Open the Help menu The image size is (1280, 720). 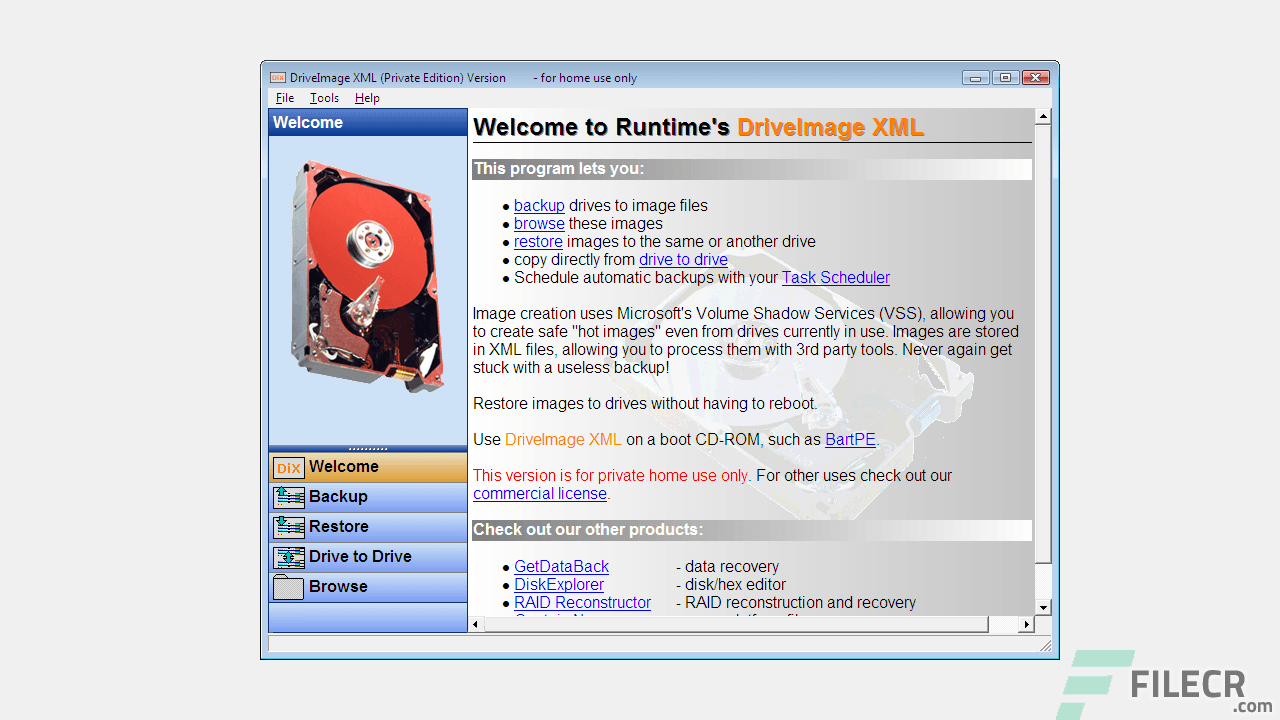click(x=367, y=97)
